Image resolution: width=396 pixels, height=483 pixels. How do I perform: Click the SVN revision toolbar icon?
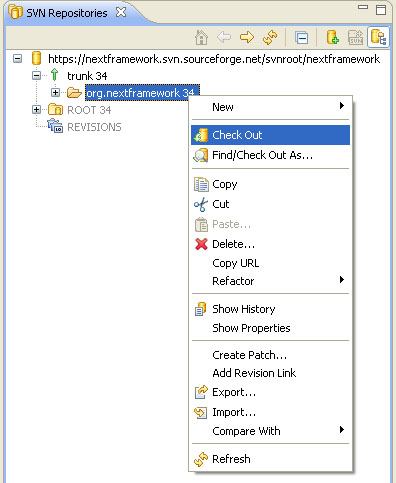355,37
